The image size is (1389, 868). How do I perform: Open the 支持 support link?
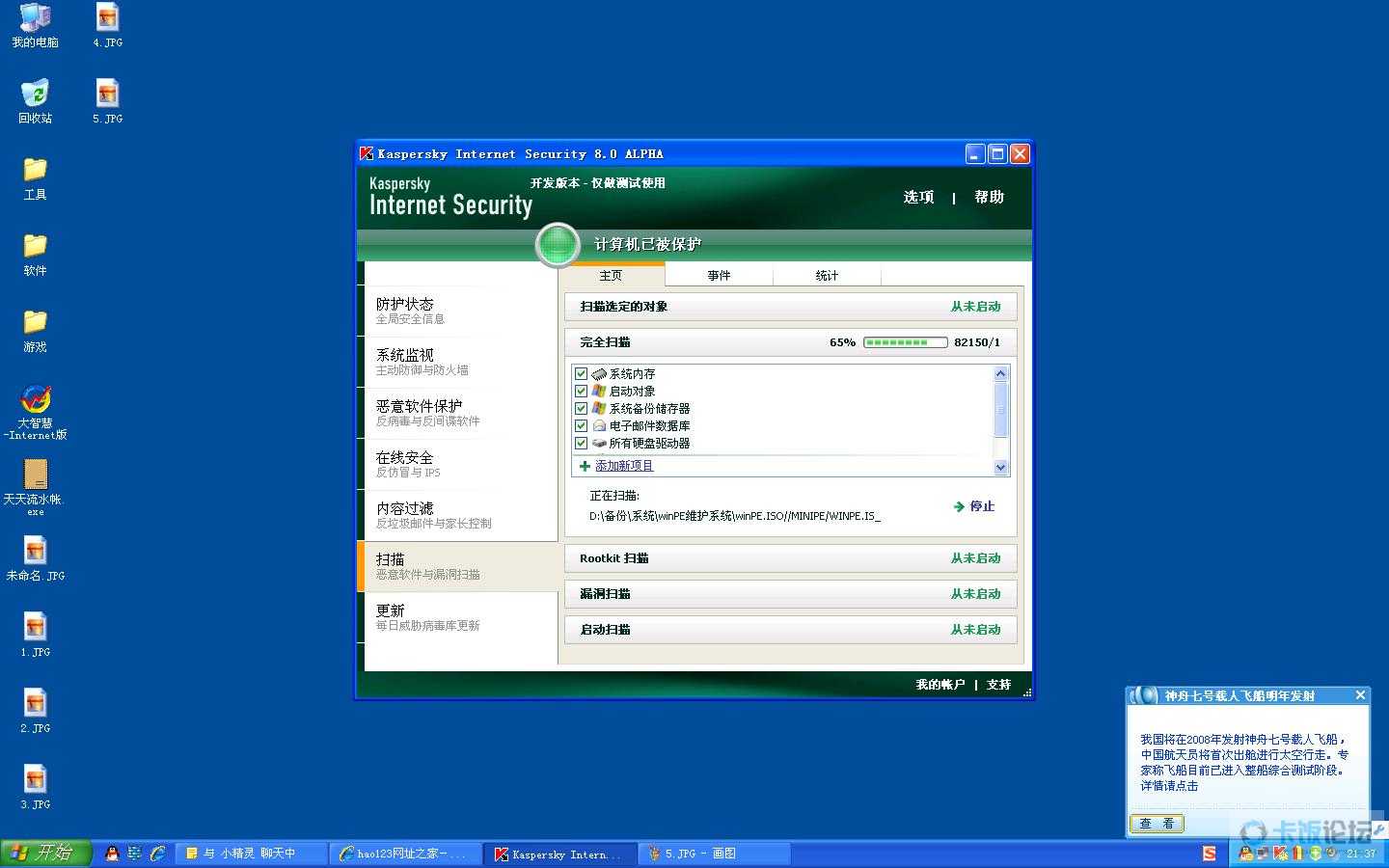coord(999,685)
